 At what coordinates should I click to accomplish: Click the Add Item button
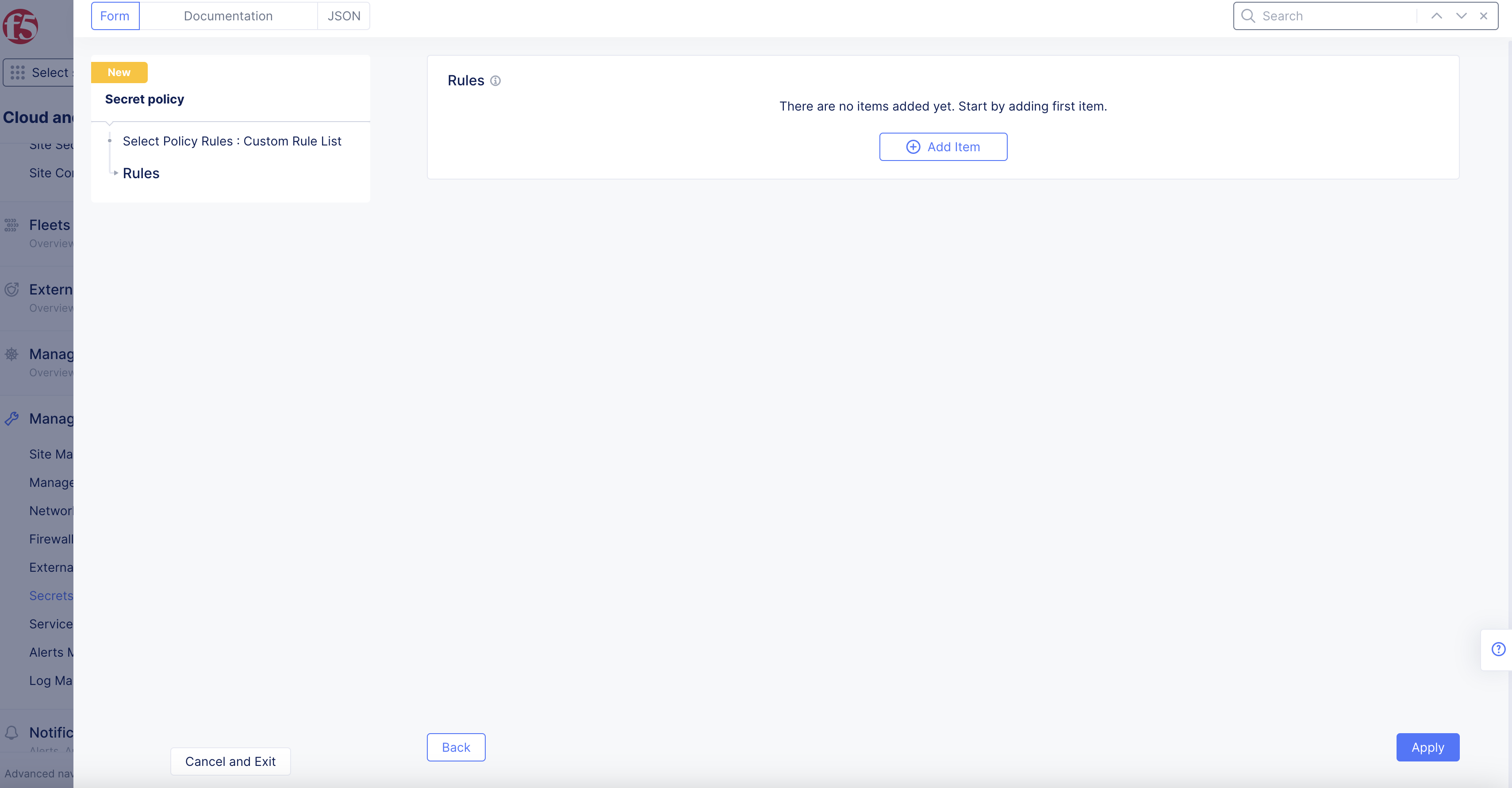(943, 147)
